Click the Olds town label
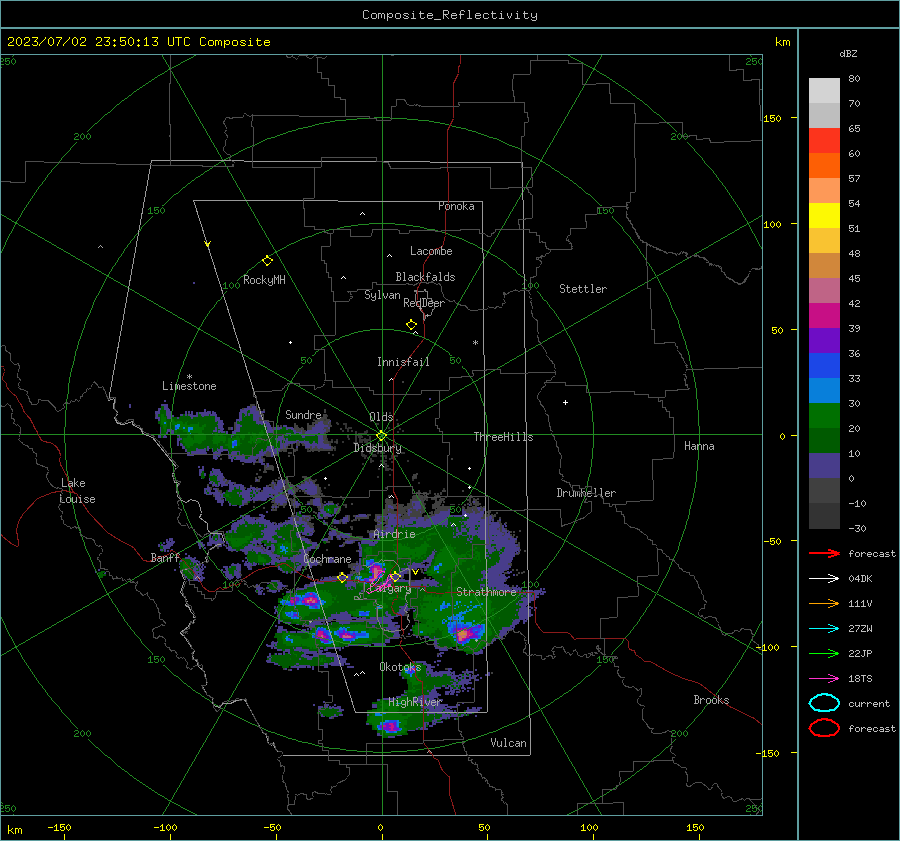 click(381, 417)
